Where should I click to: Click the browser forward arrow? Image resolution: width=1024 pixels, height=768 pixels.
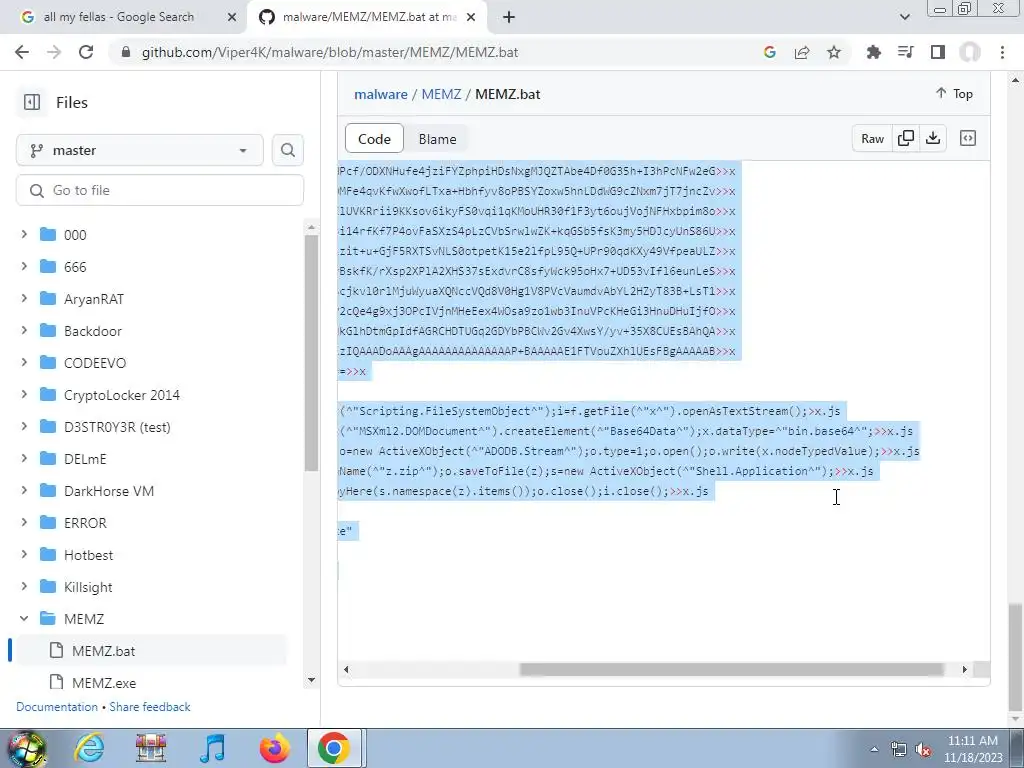pyautogui.click(x=54, y=52)
